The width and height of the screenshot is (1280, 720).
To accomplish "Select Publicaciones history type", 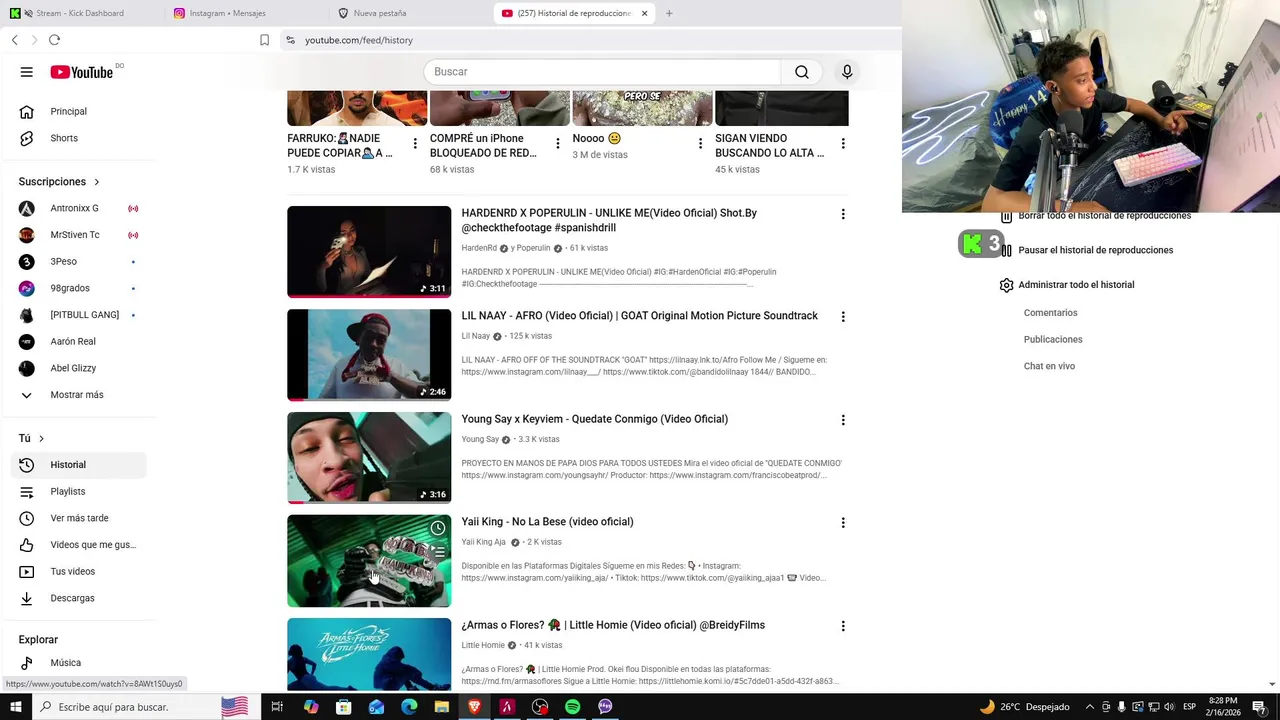I will pos(1053,340).
